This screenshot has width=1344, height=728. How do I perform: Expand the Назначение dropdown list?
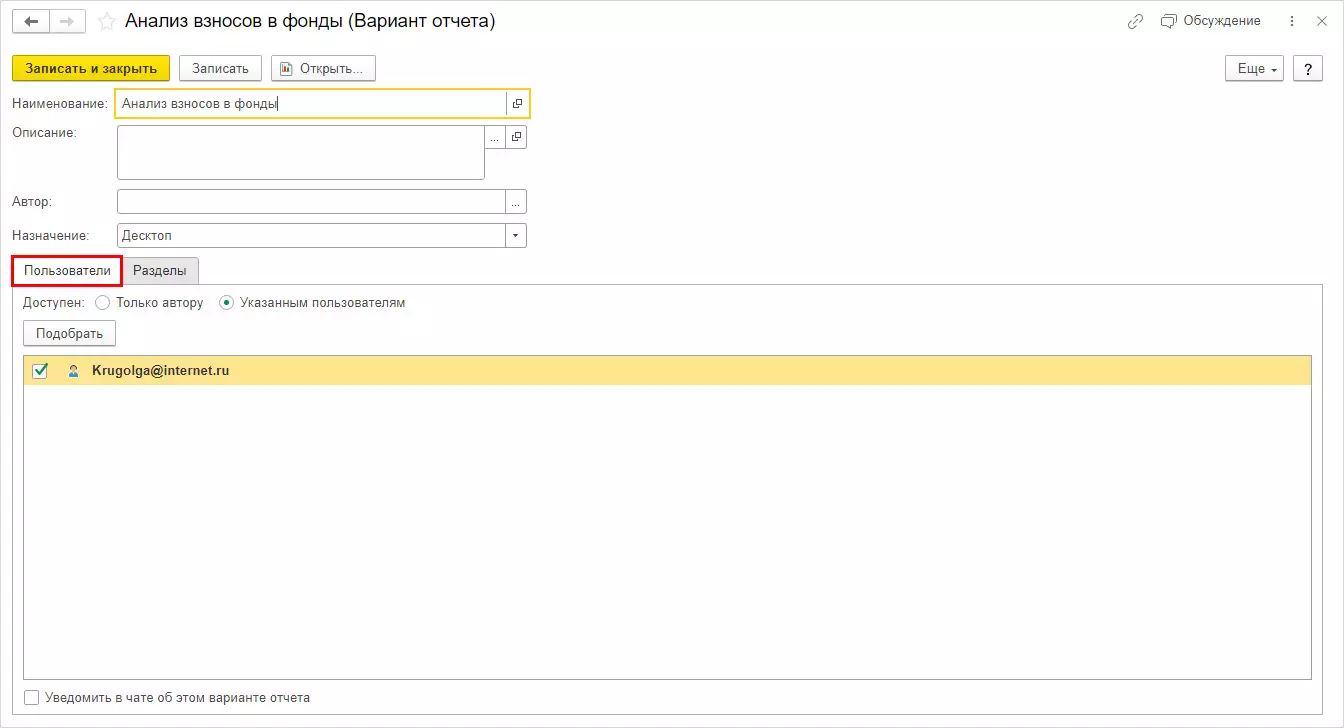pyautogui.click(x=516, y=235)
